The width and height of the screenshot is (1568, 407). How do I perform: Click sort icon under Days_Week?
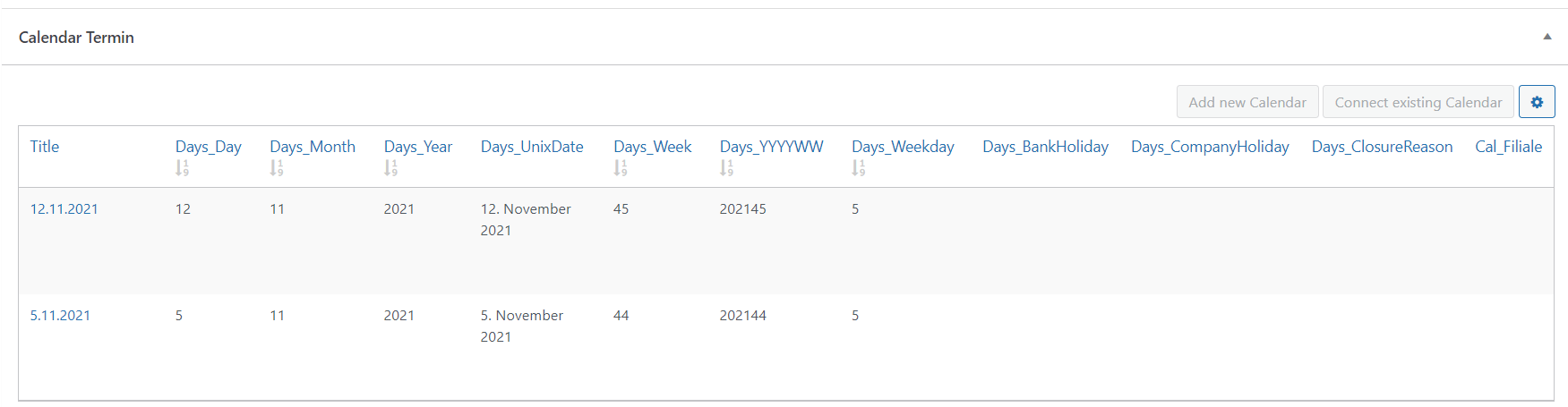(620, 167)
